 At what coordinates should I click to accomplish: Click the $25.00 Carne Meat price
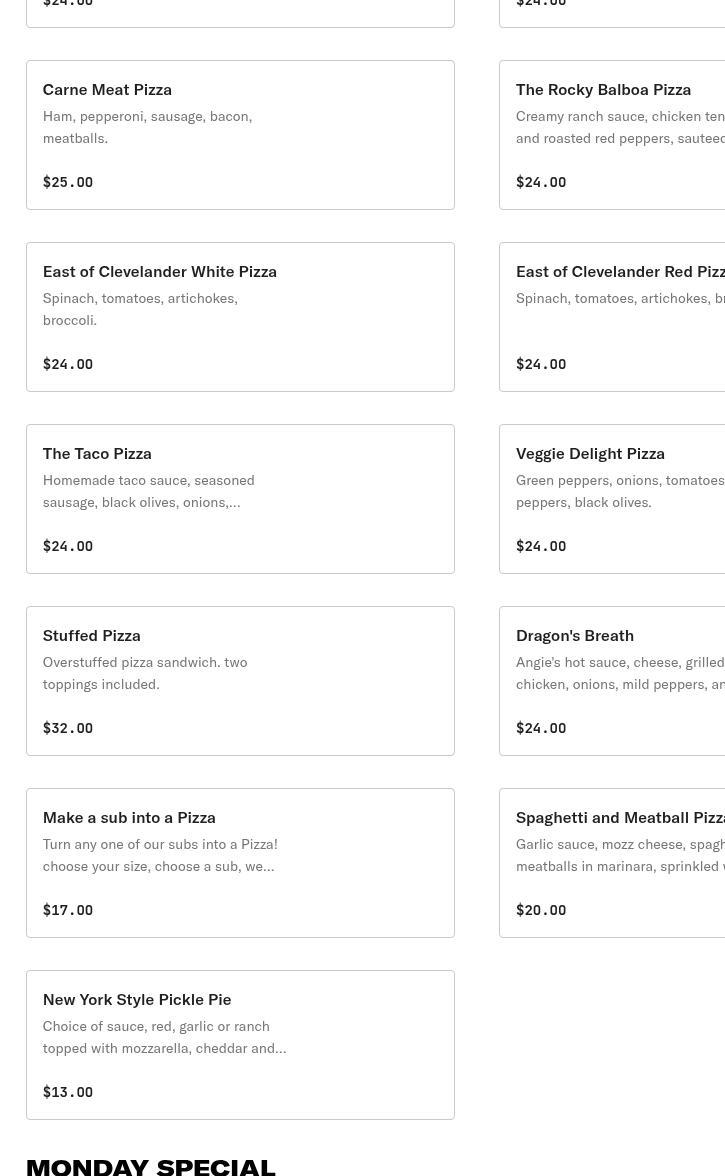coord(68,182)
